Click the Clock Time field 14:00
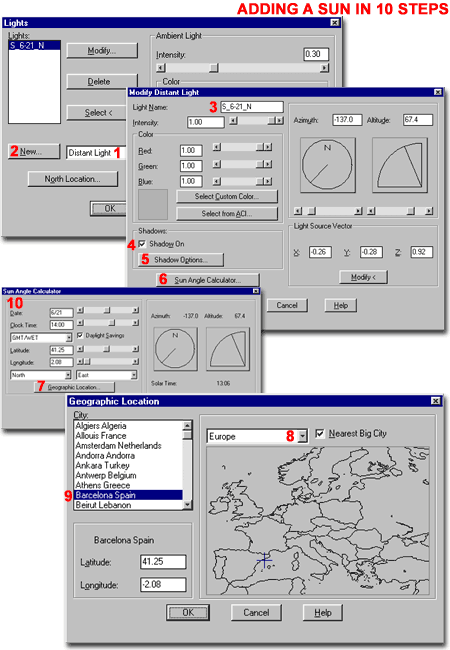 click(x=61, y=325)
